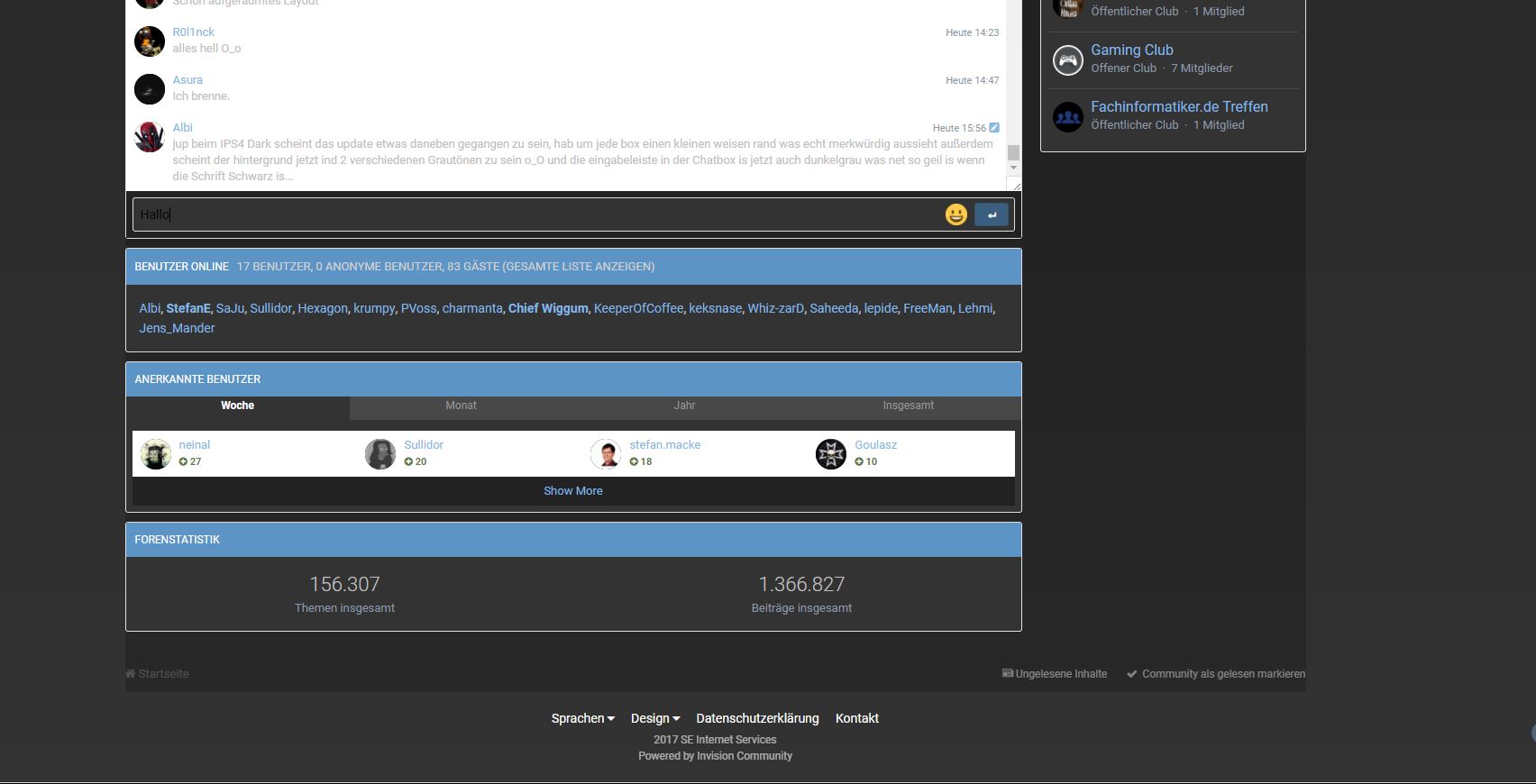
Task: Open stefan.macke's profile name link
Action: click(x=664, y=445)
